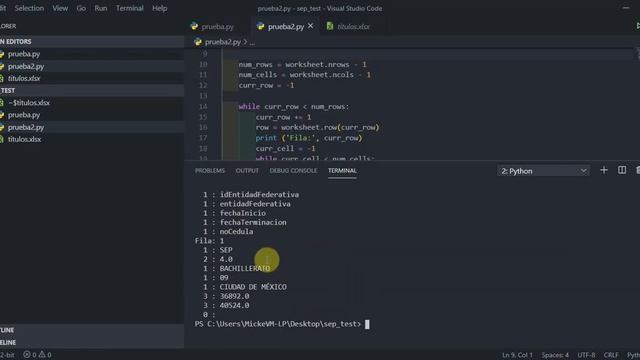Screen dimensions: 640x360
Task: Open the Selection menu
Action: (x=29, y=8)
